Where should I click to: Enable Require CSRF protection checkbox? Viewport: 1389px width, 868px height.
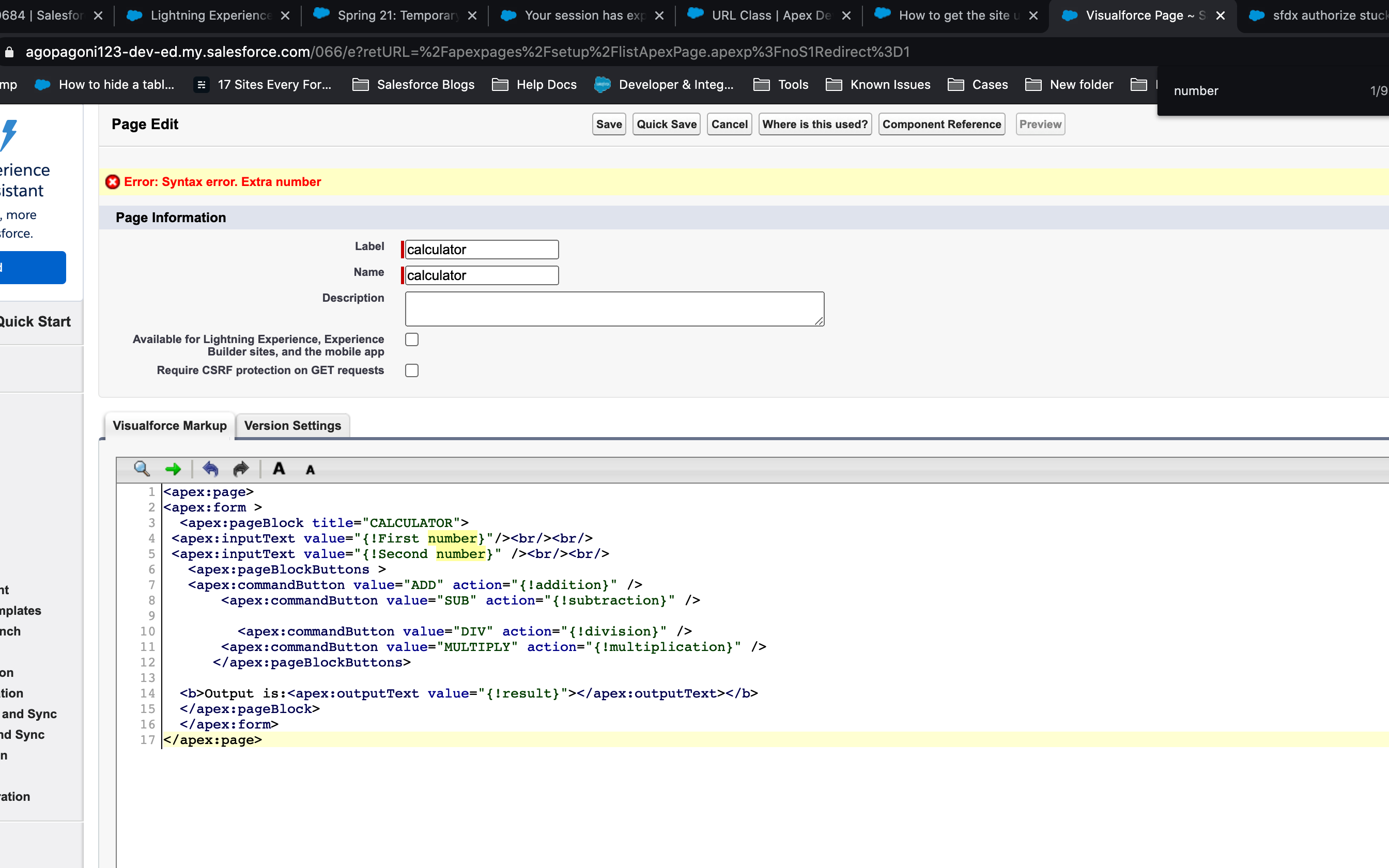pyautogui.click(x=411, y=370)
